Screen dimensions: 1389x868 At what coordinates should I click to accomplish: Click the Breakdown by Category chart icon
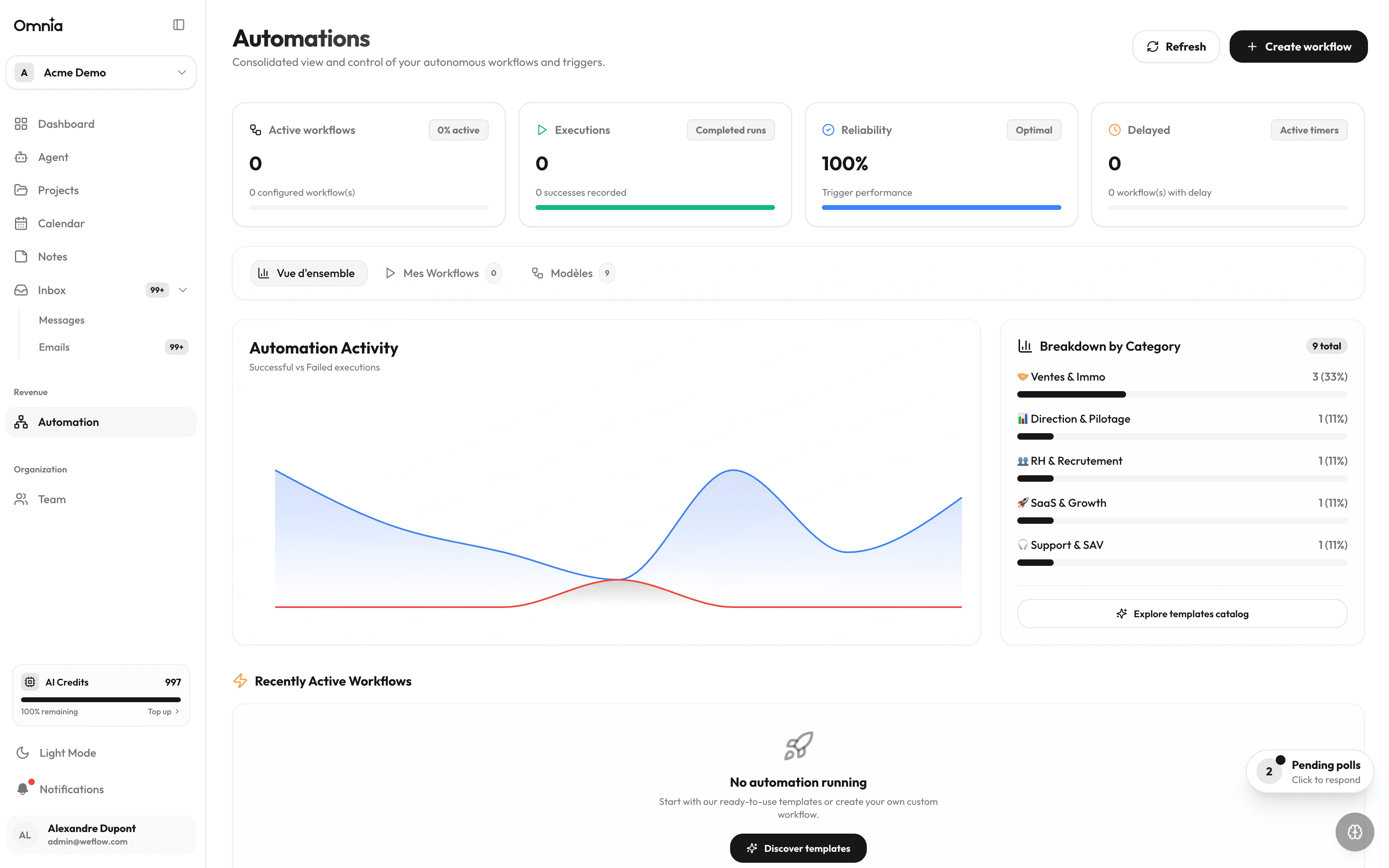pos(1025,346)
